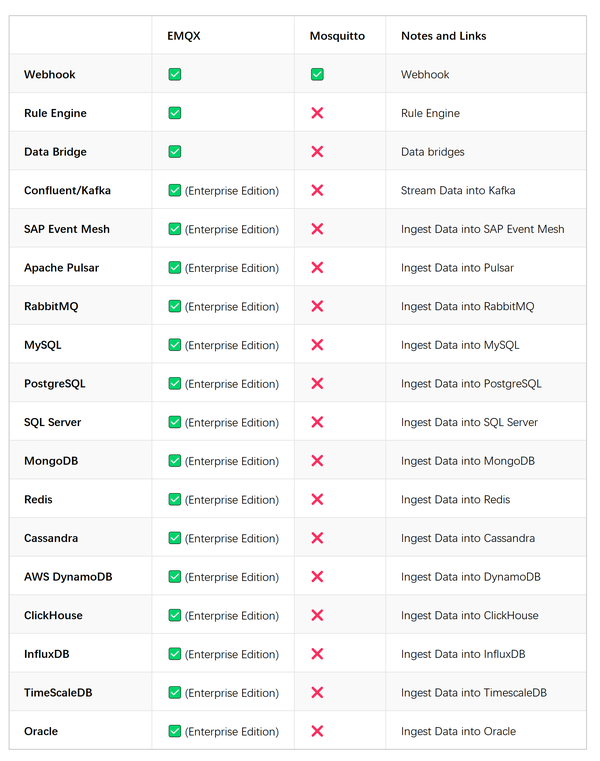The height and width of the screenshot is (761, 600).
Task: Click the EMQX green check for Rule Engine
Action: [175, 113]
